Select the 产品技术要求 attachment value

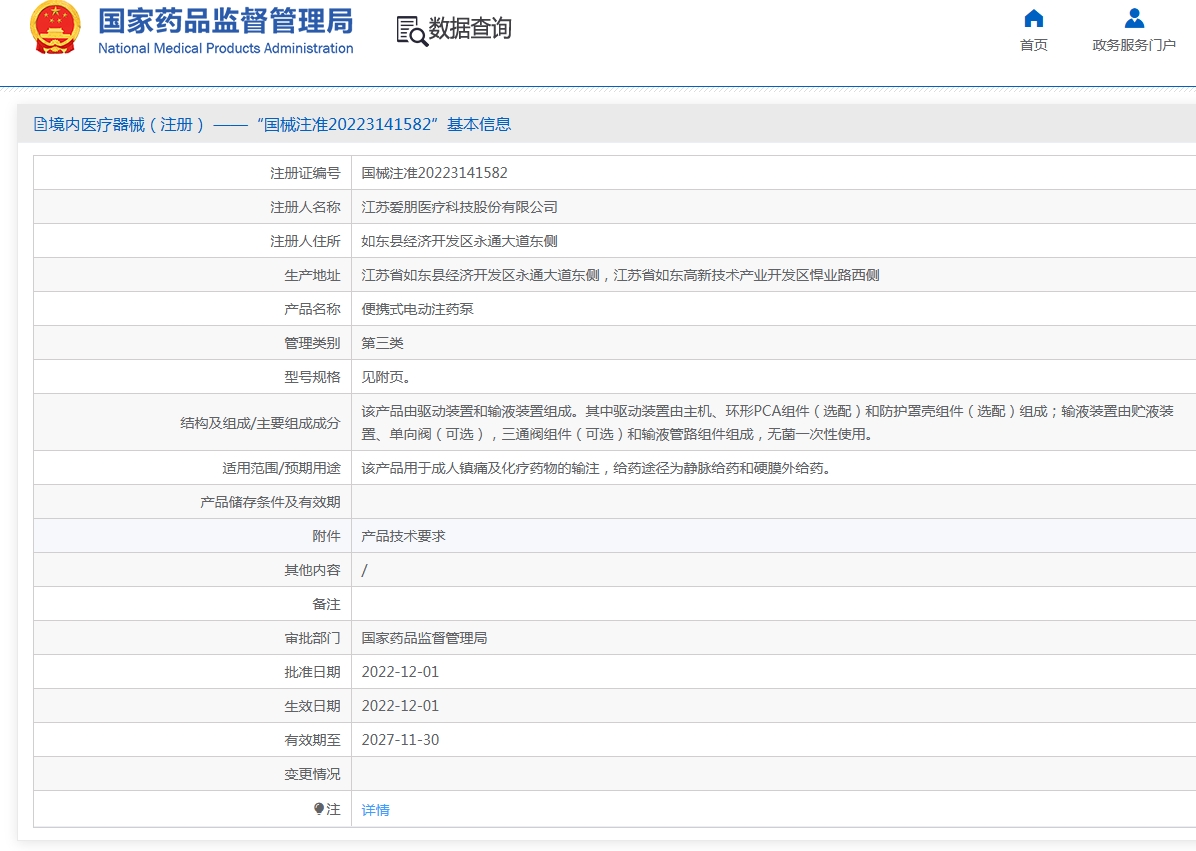403,536
